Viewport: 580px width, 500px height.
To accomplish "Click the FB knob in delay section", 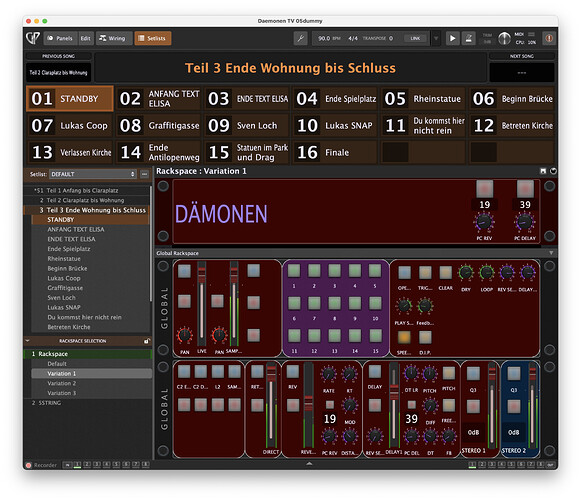I will [x=448, y=436].
